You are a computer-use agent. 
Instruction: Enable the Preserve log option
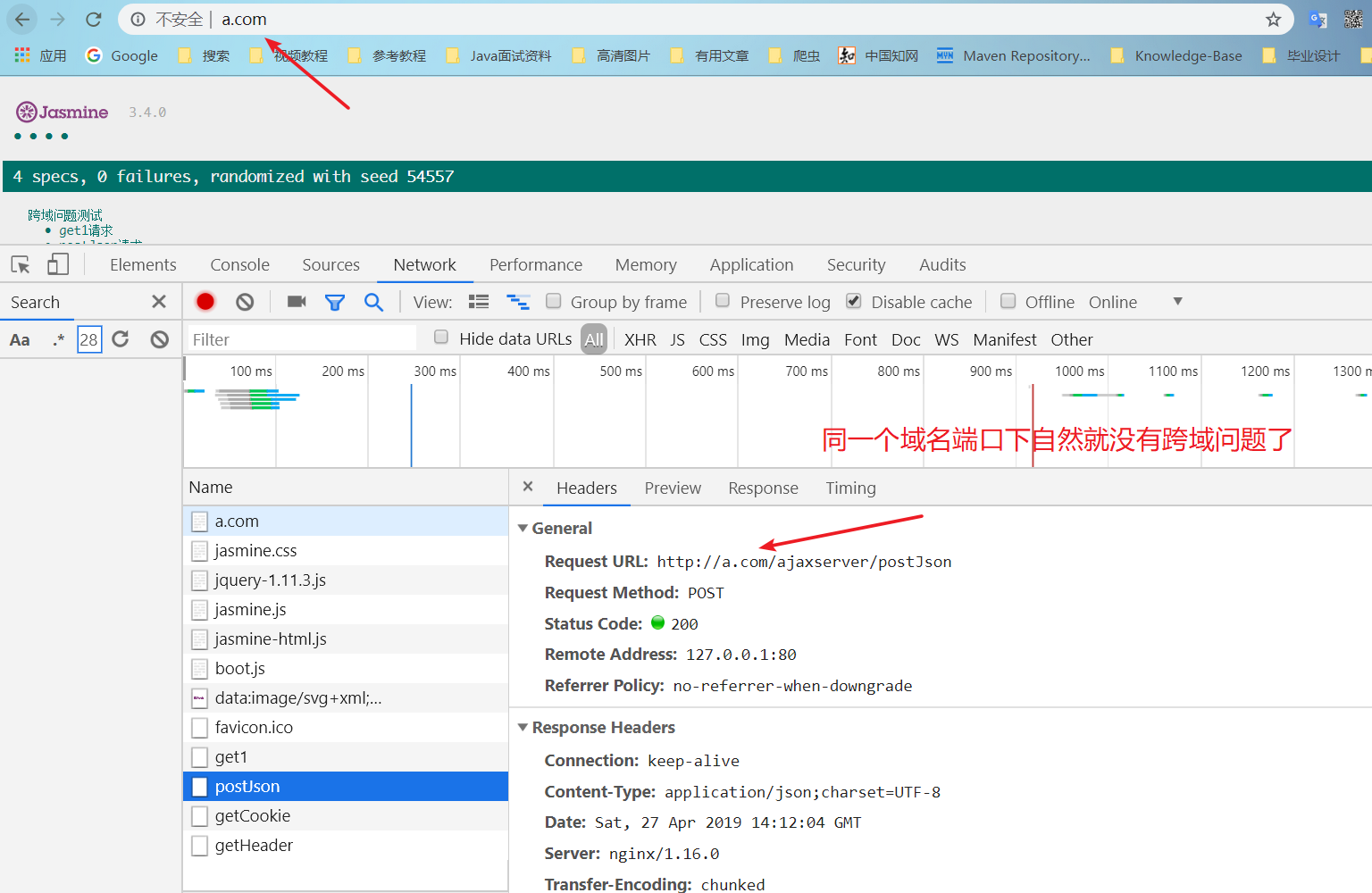722,301
